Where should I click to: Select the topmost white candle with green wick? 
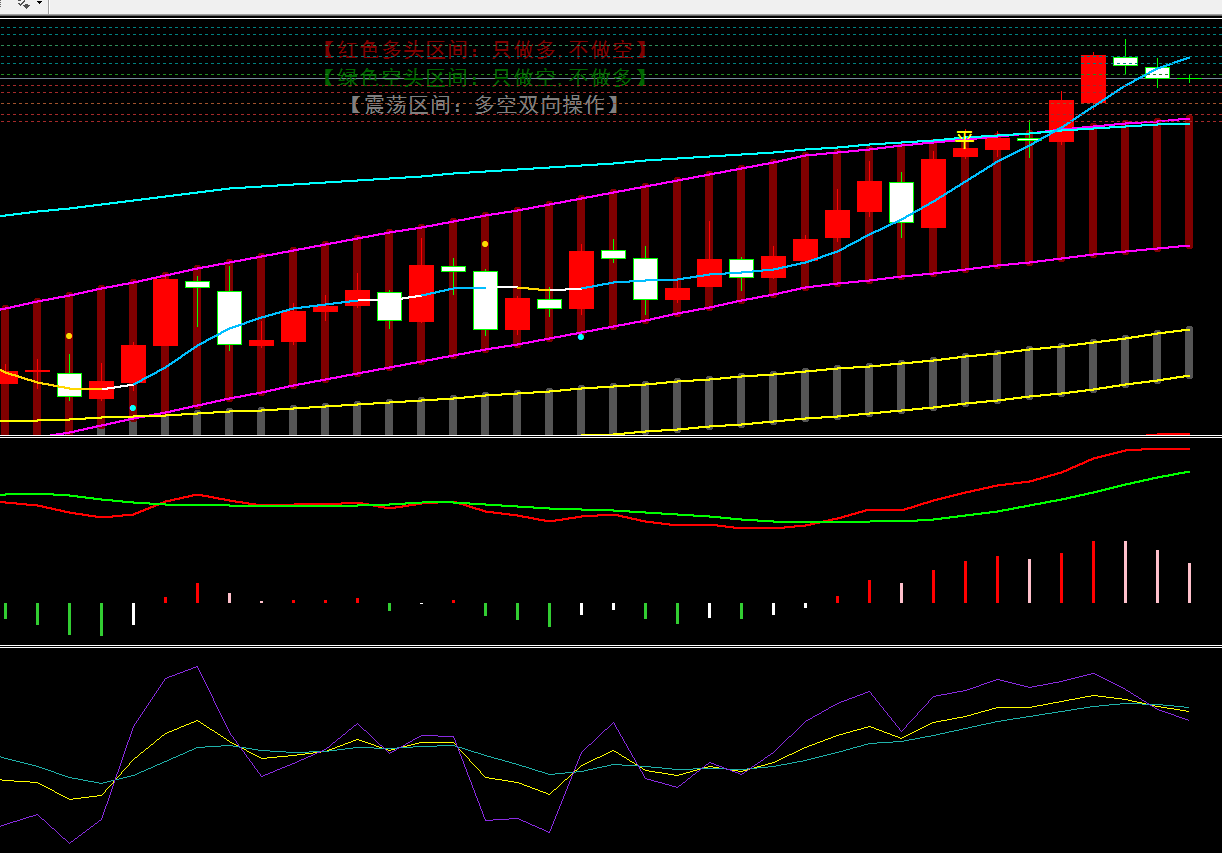pyautogui.click(x=1125, y=61)
